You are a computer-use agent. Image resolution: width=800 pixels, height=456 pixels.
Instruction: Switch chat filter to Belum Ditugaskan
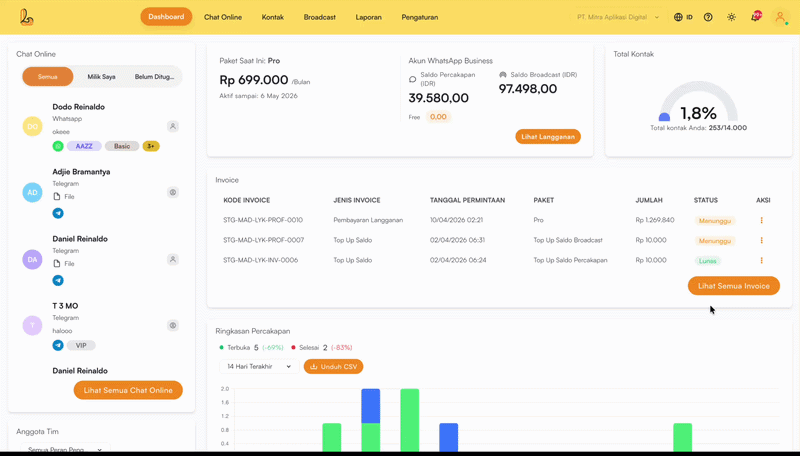pyautogui.click(x=154, y=77)
